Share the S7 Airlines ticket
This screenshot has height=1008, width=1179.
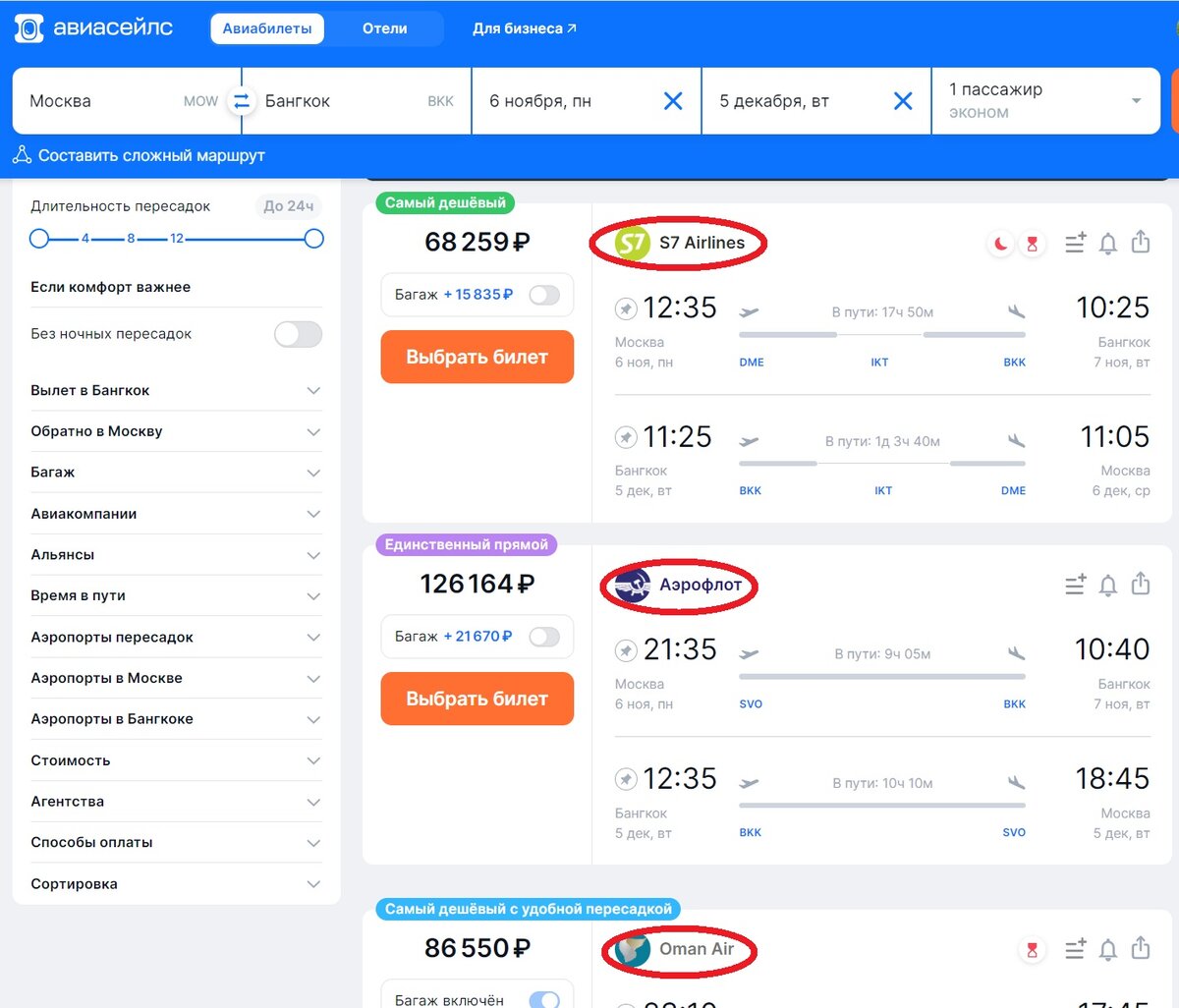1141,242
